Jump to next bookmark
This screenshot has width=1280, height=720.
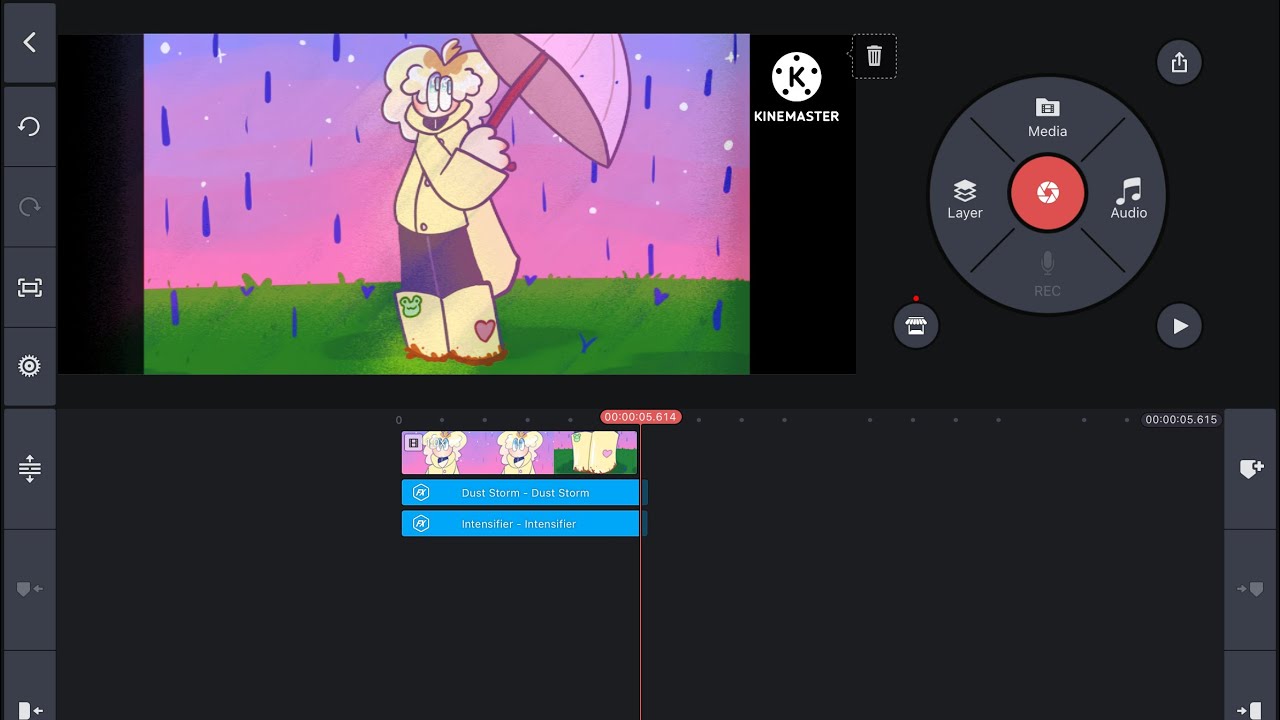tap(1251, 590)
